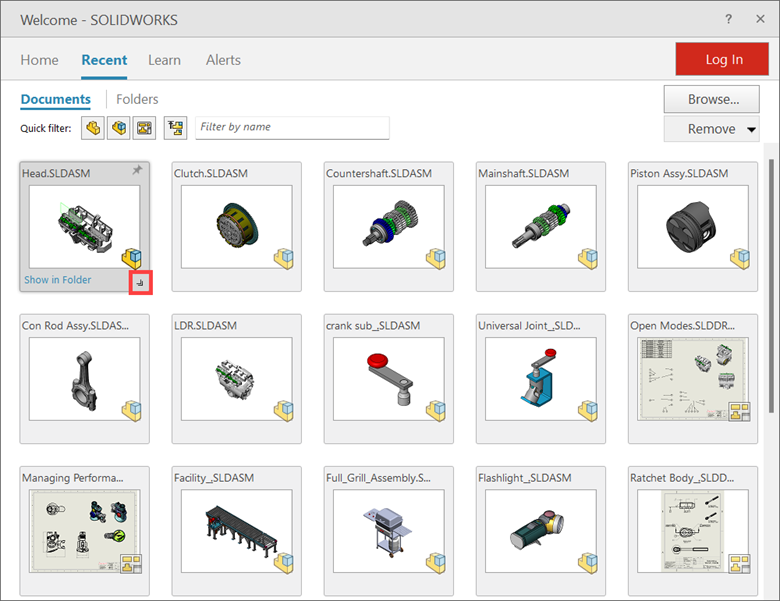Open Open Modes drawing thumbnail
The image size is (780, 601).
click(693, 379)
